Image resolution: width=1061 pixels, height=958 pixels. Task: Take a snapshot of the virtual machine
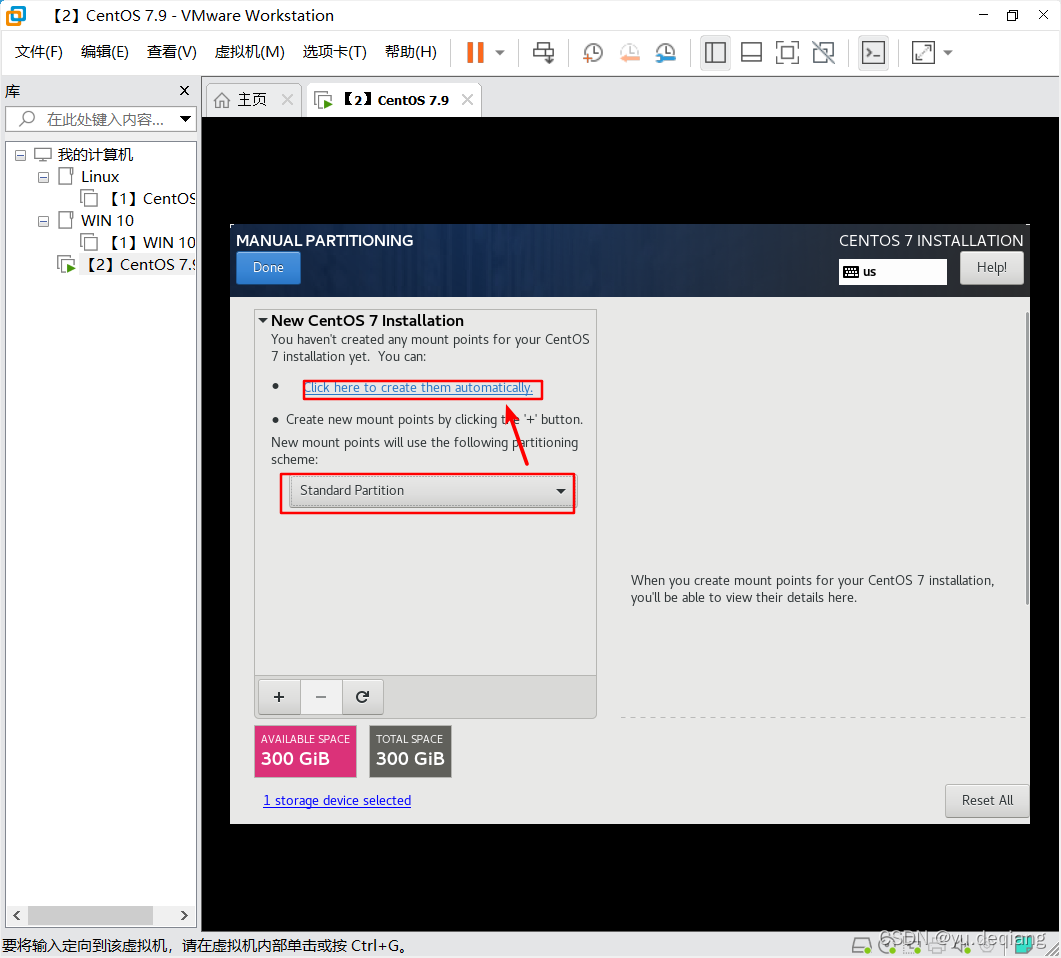pos(593,52)
